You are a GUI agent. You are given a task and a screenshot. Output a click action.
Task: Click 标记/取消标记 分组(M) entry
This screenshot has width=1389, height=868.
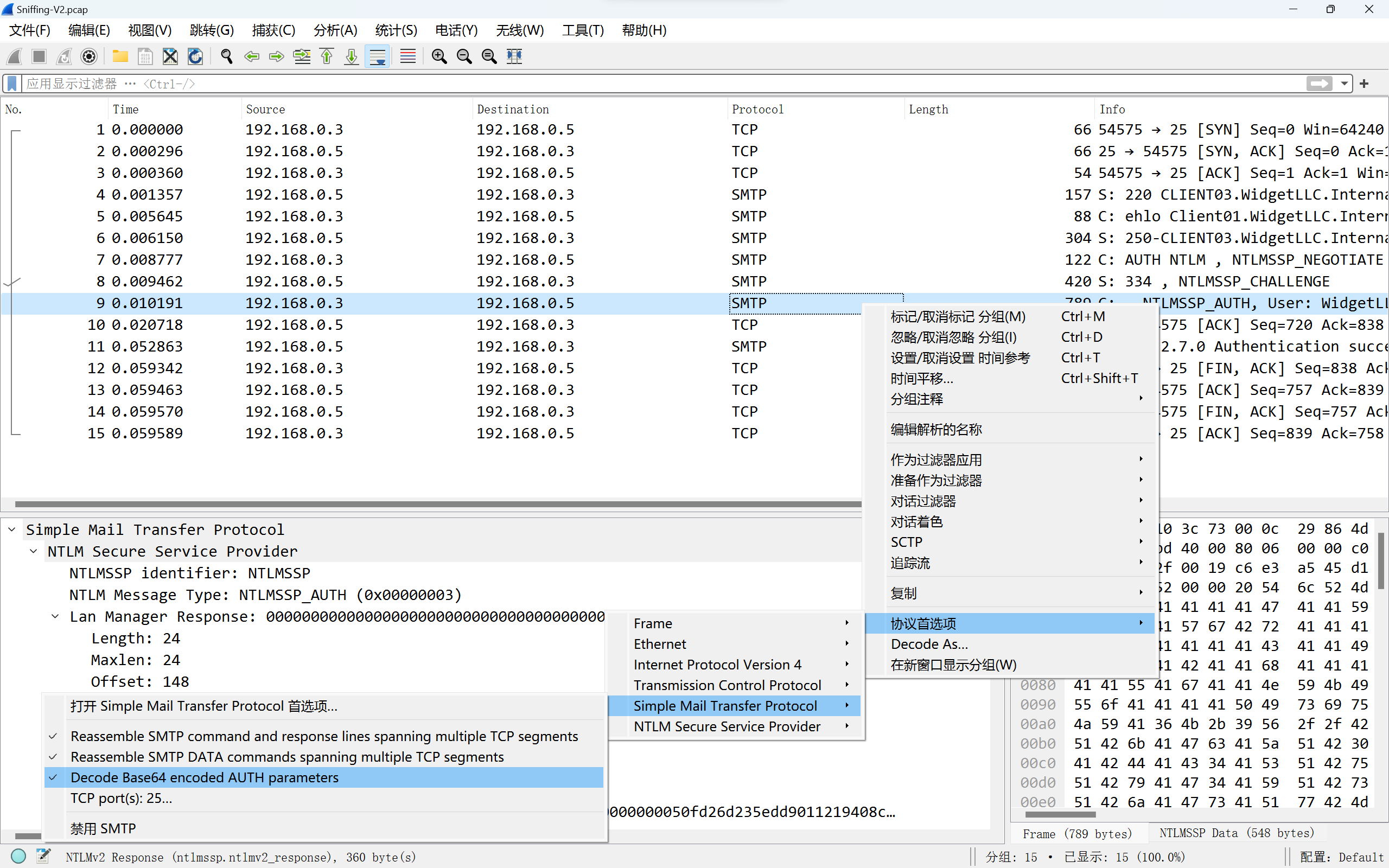[1010, 316]
